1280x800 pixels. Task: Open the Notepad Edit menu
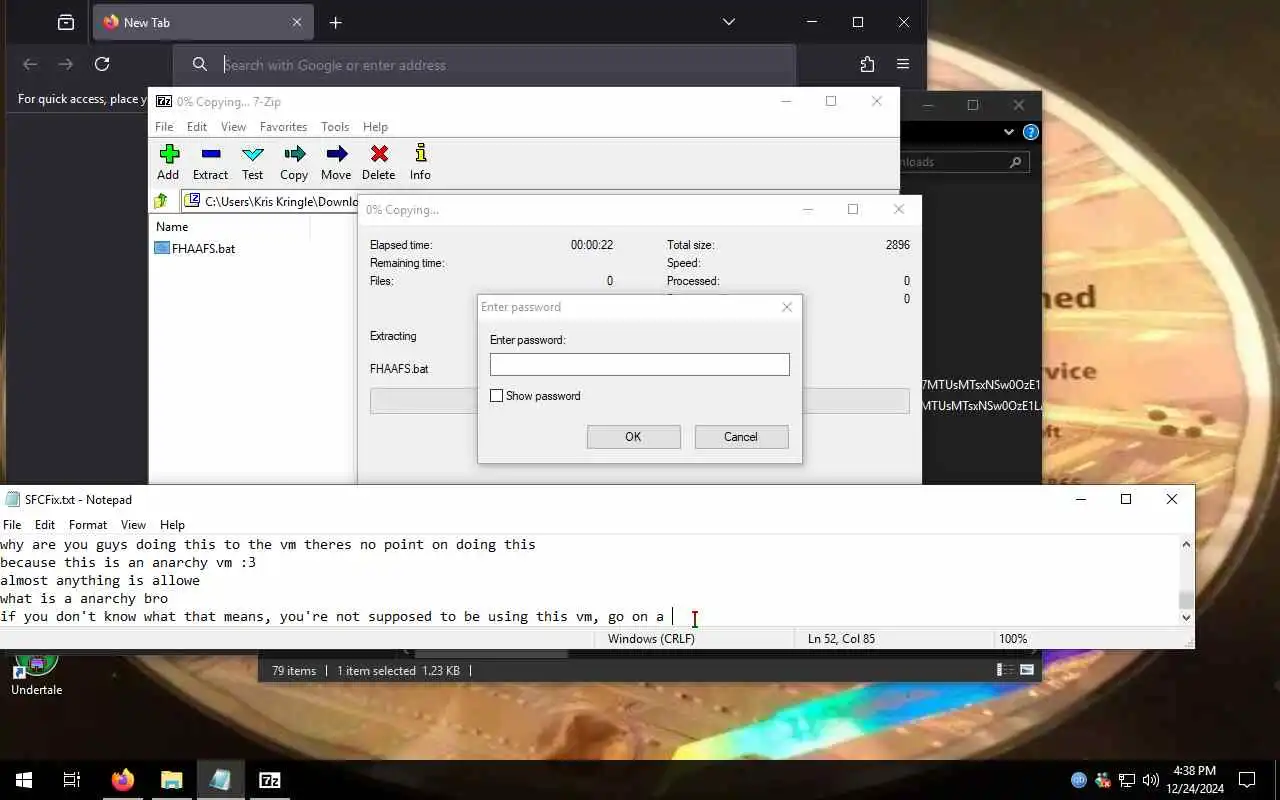[x=45, y=524]
